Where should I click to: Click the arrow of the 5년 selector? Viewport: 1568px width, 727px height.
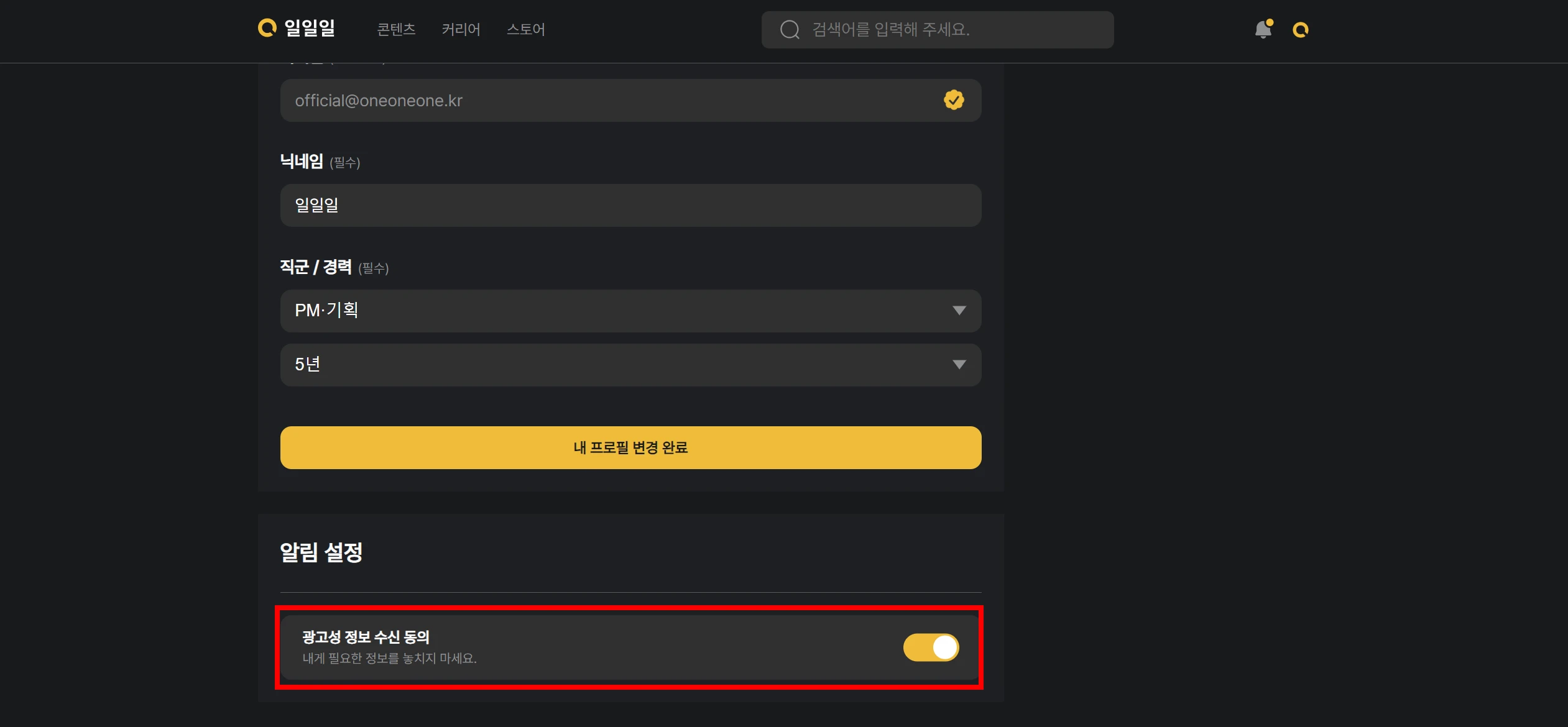coord(959,365)
